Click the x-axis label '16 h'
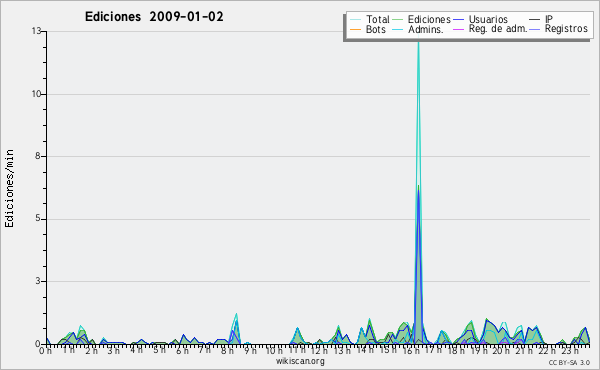The height and width of the screenshot is (370, 600). [x=411, y=351]
